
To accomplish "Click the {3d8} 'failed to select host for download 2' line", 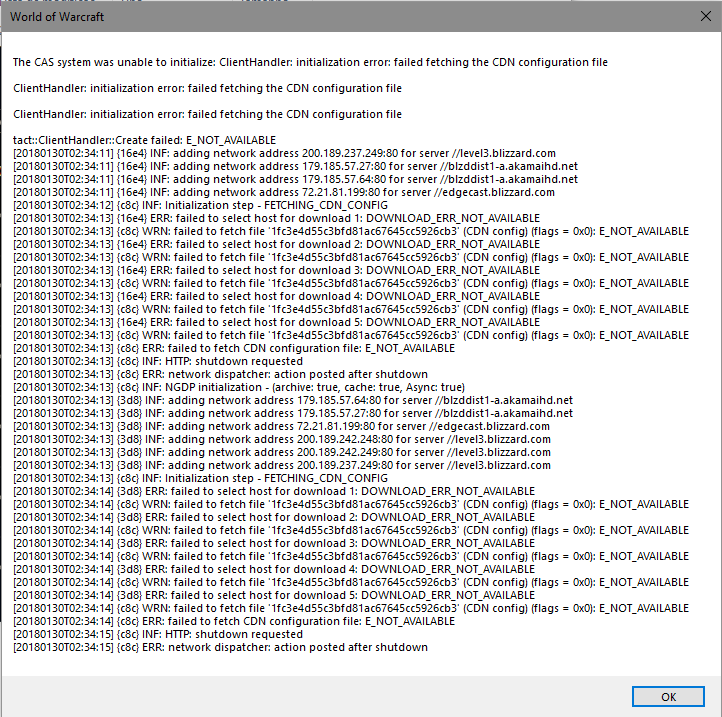I will tap(274, 517).
